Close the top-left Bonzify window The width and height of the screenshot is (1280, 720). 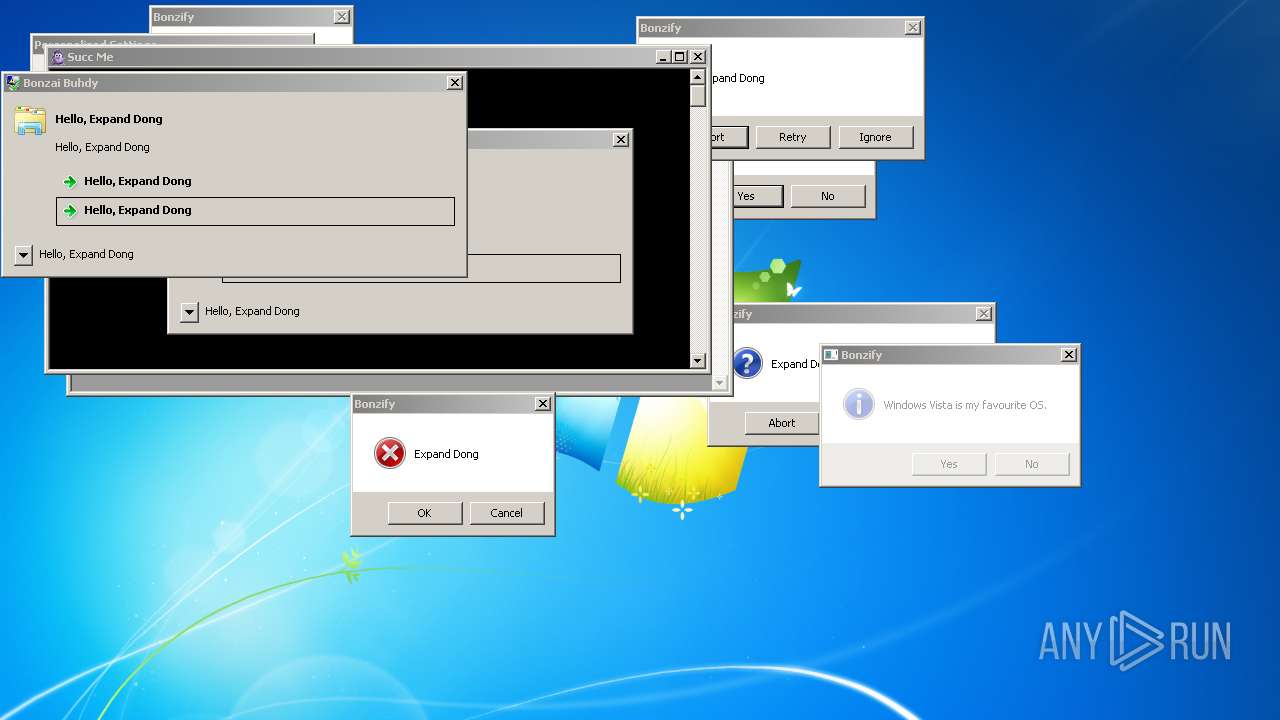tap(342, 17)
